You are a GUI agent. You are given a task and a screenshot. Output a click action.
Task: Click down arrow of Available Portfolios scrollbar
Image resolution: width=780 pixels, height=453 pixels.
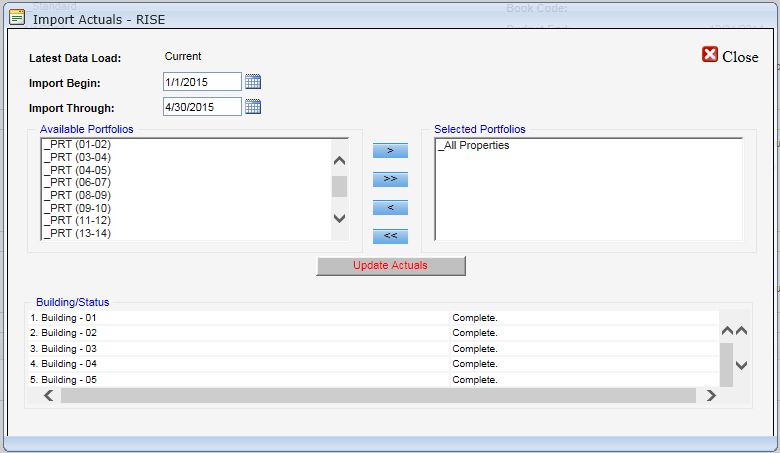pos(339,218)
